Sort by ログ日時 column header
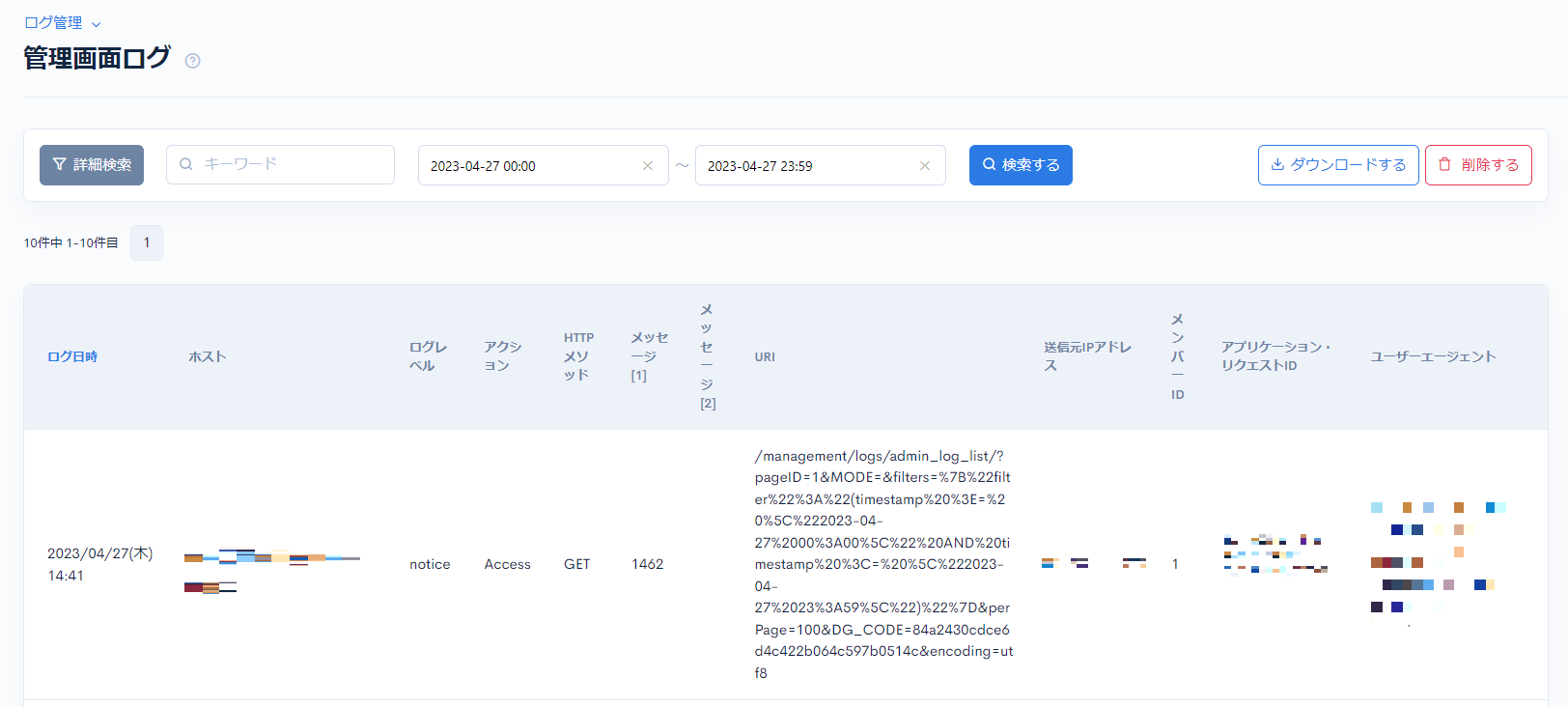This screenshot has height=707, width=1568. tap(72, 356)
